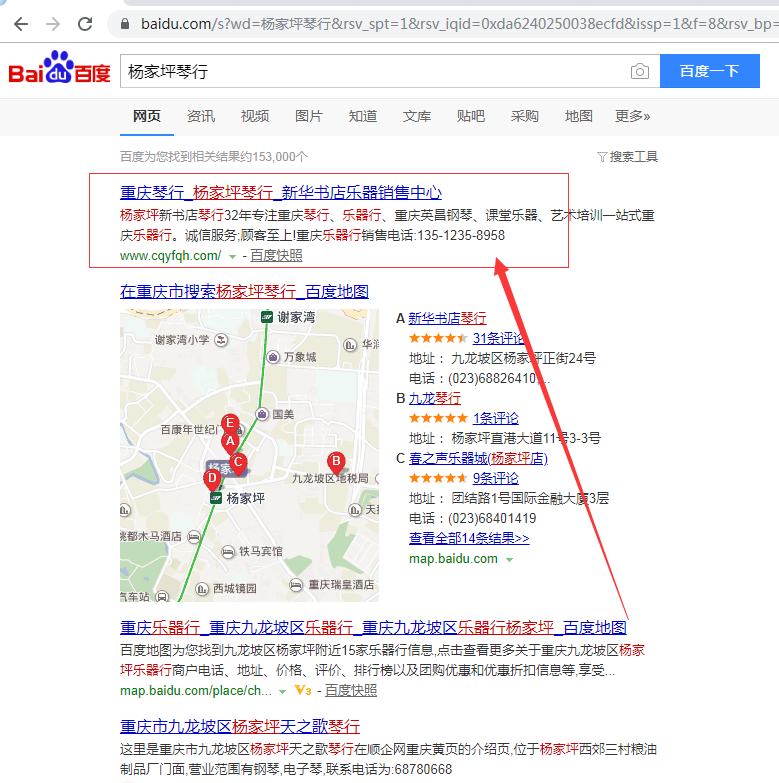This screenshot has width=779, height=783.
Task: Reload the page with refresh icon
Action: point(86,23)
